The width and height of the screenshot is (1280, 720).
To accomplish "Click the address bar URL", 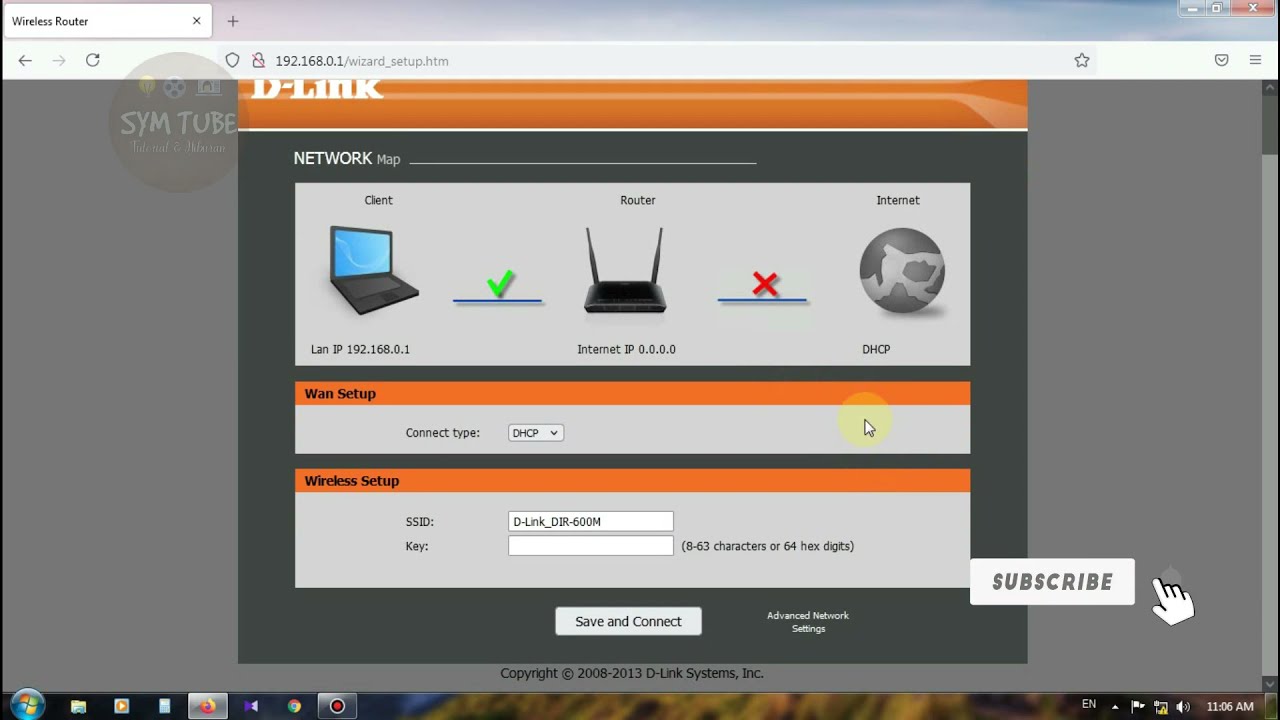I will tap(362, 61).
